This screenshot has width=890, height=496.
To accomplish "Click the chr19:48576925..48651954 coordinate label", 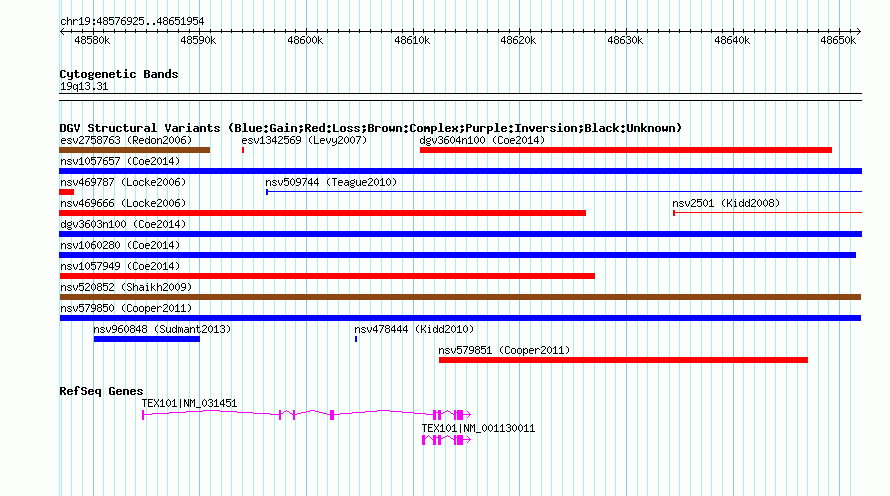I will click(132, 21).
